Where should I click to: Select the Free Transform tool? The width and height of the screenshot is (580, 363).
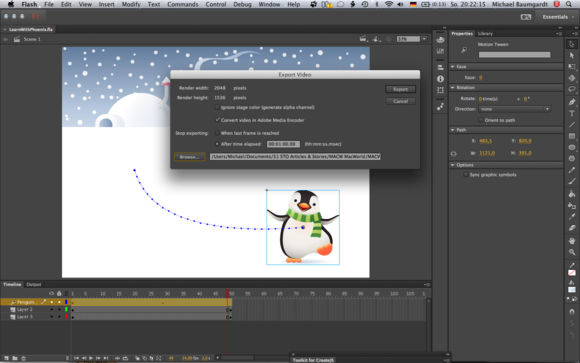tap(572, 67)
